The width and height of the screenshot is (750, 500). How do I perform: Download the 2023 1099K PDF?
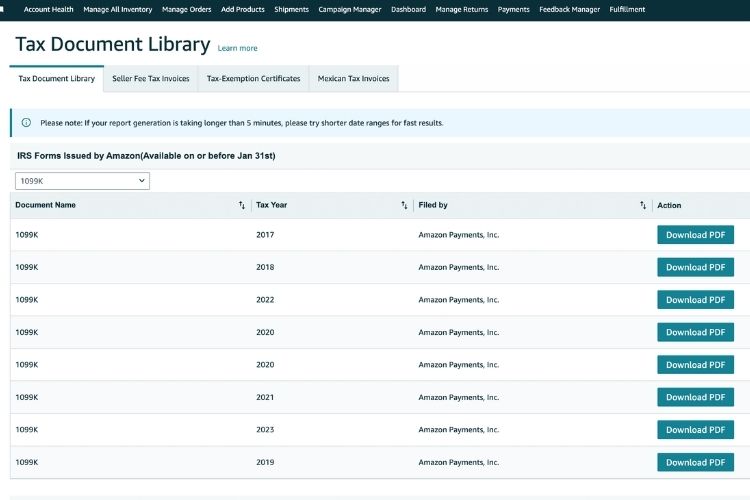tap(695, 430)
